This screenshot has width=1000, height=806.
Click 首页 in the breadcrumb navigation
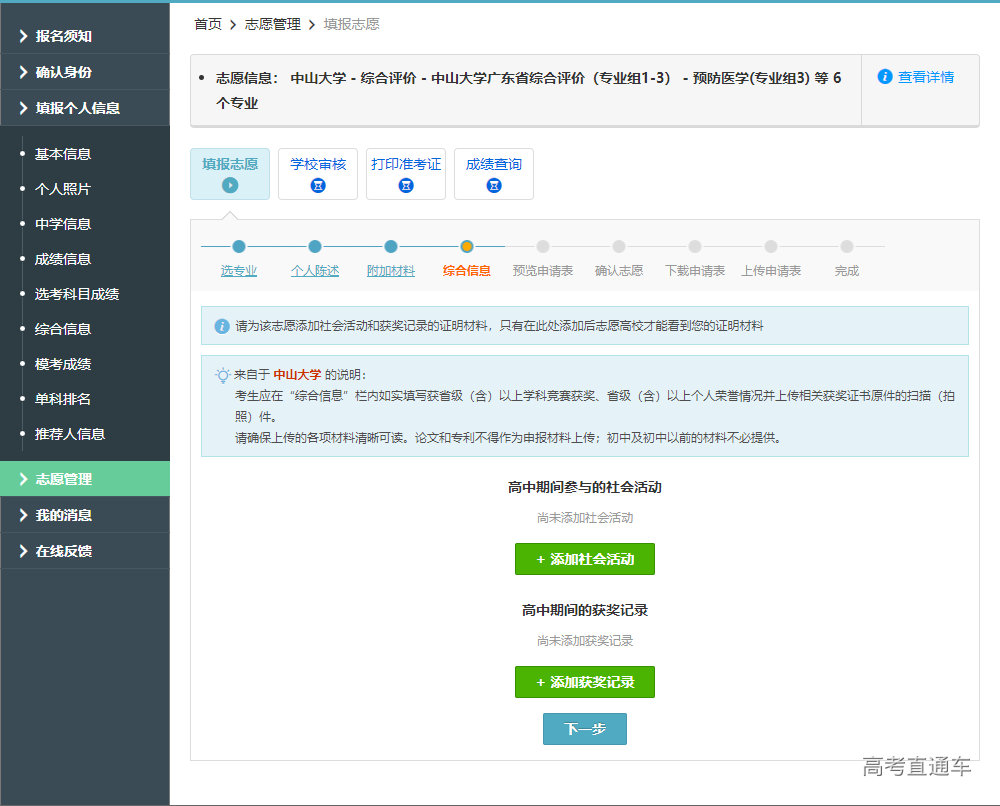click(207, 24)
